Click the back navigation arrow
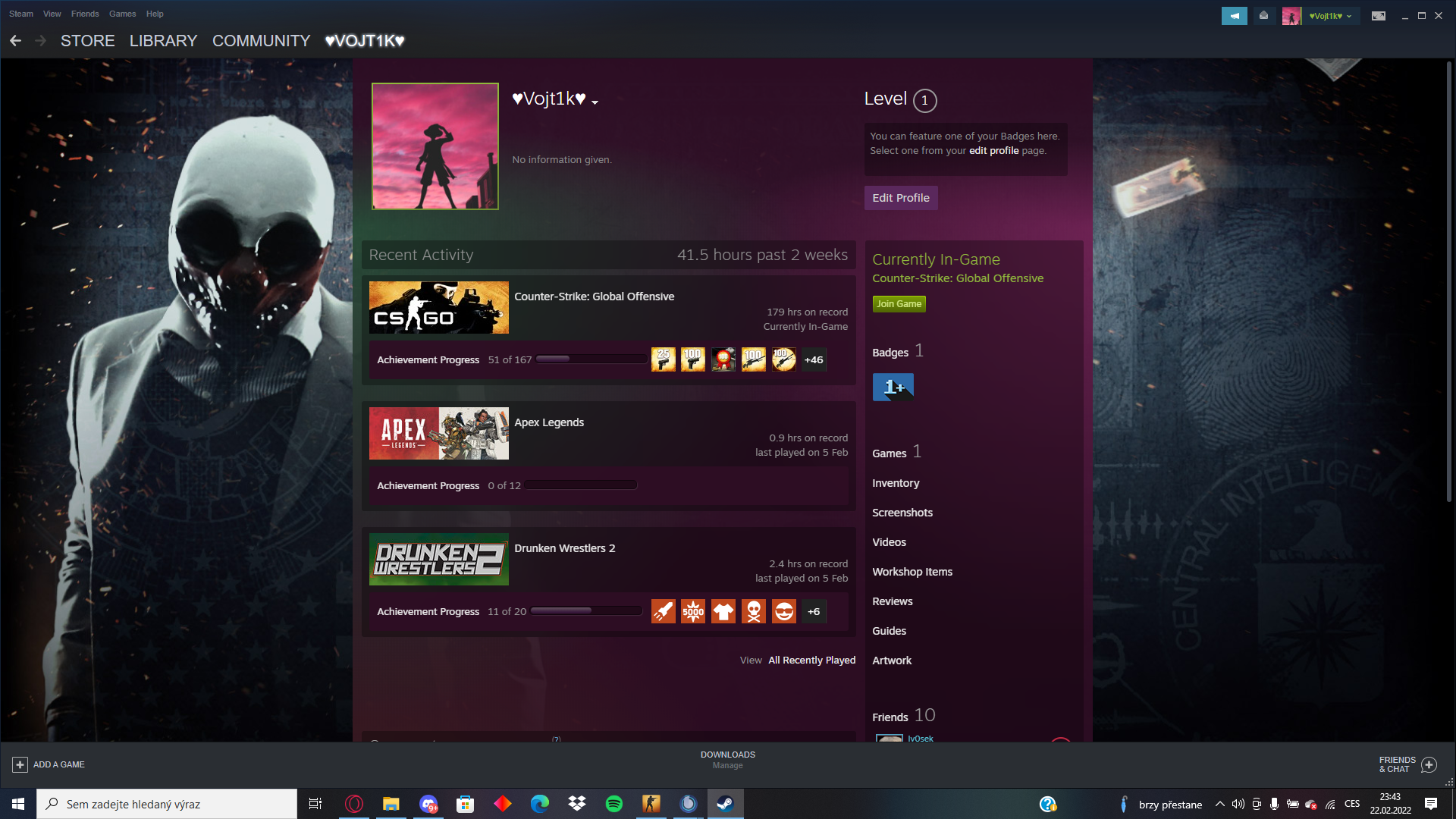1456x819 pixels. click(15, 41)
